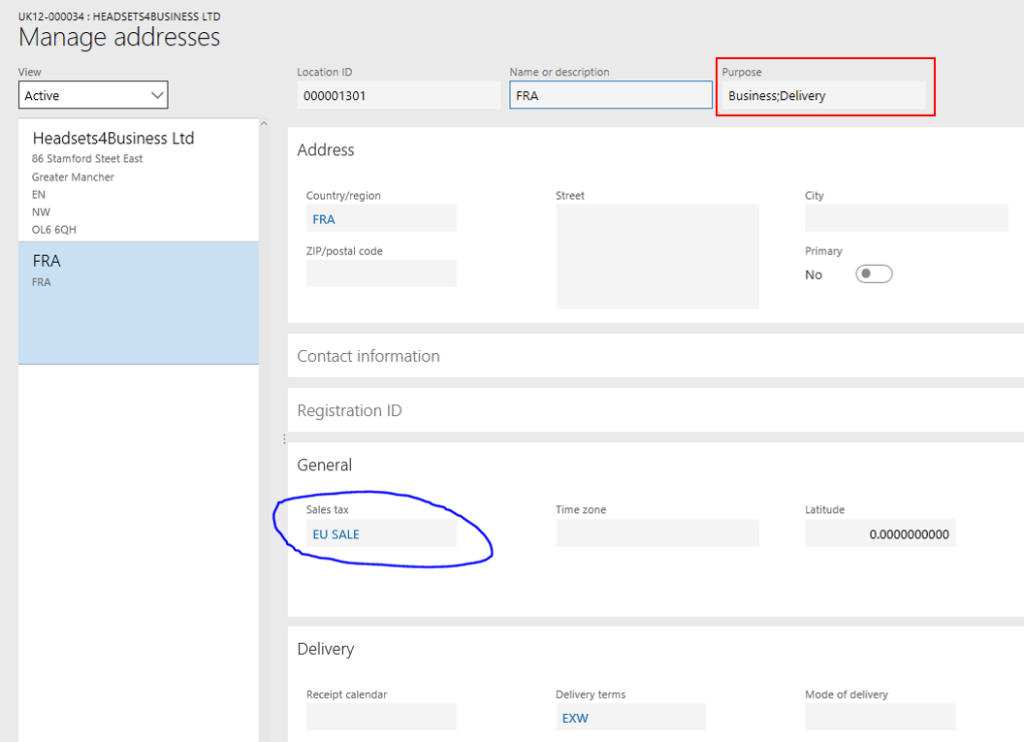Collapse the General section header
This screenshot has width=1024, height=742.
325,465
